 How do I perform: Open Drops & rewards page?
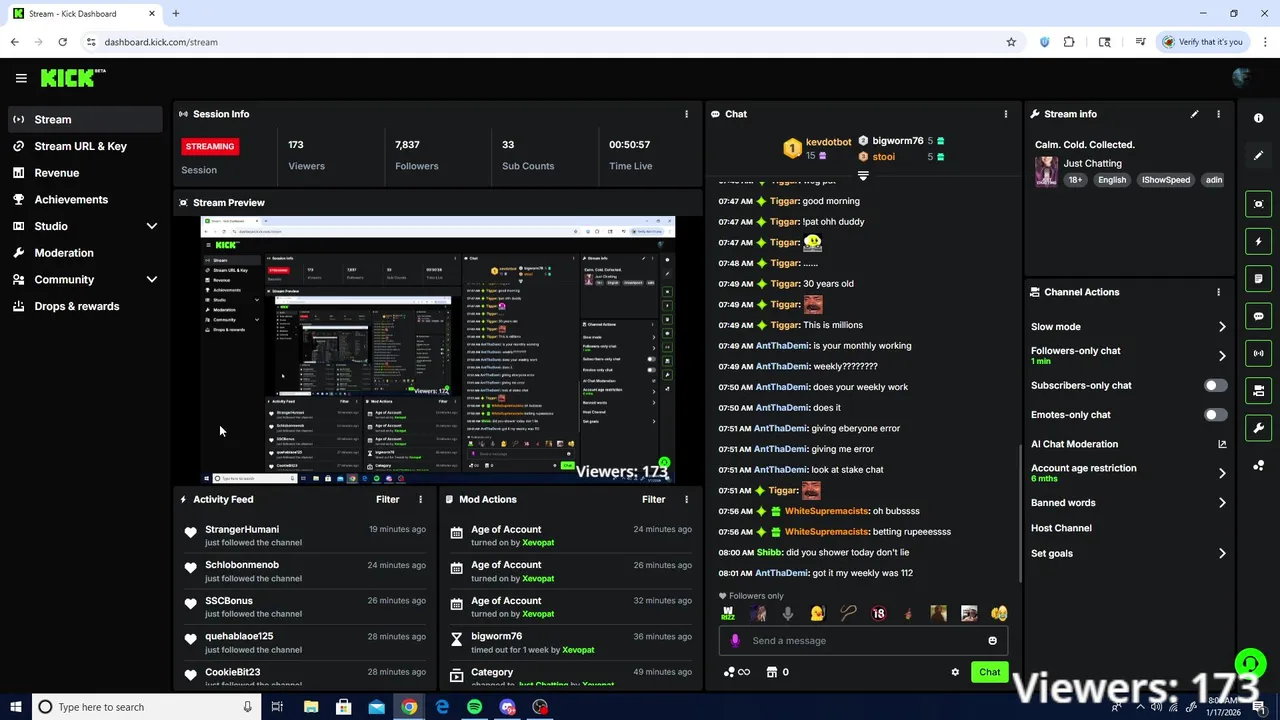85,306
